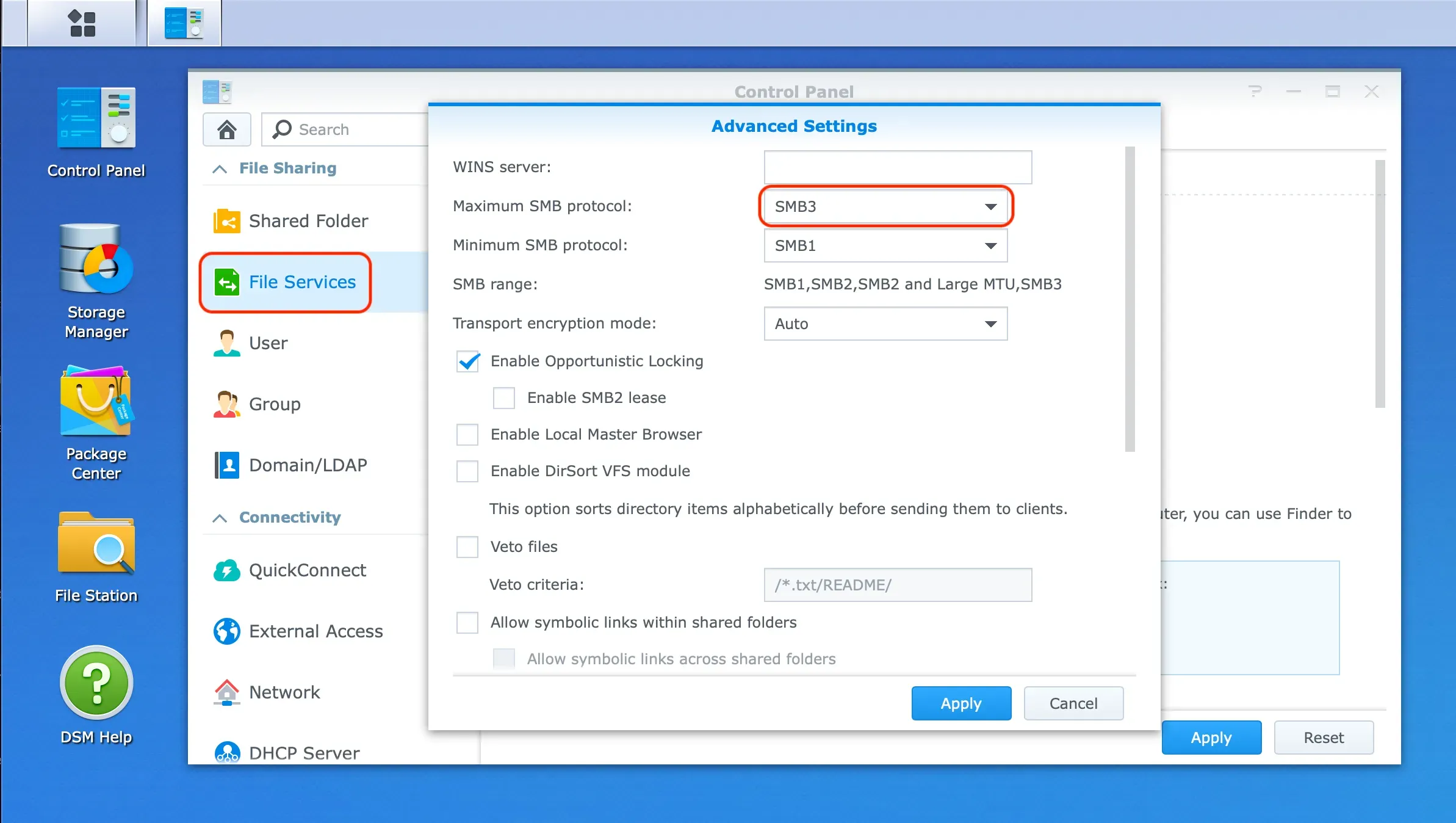Viewport: 1456px width, 823px height.
Task: Open QuickConnect settings
Action: tap(307, 570)
